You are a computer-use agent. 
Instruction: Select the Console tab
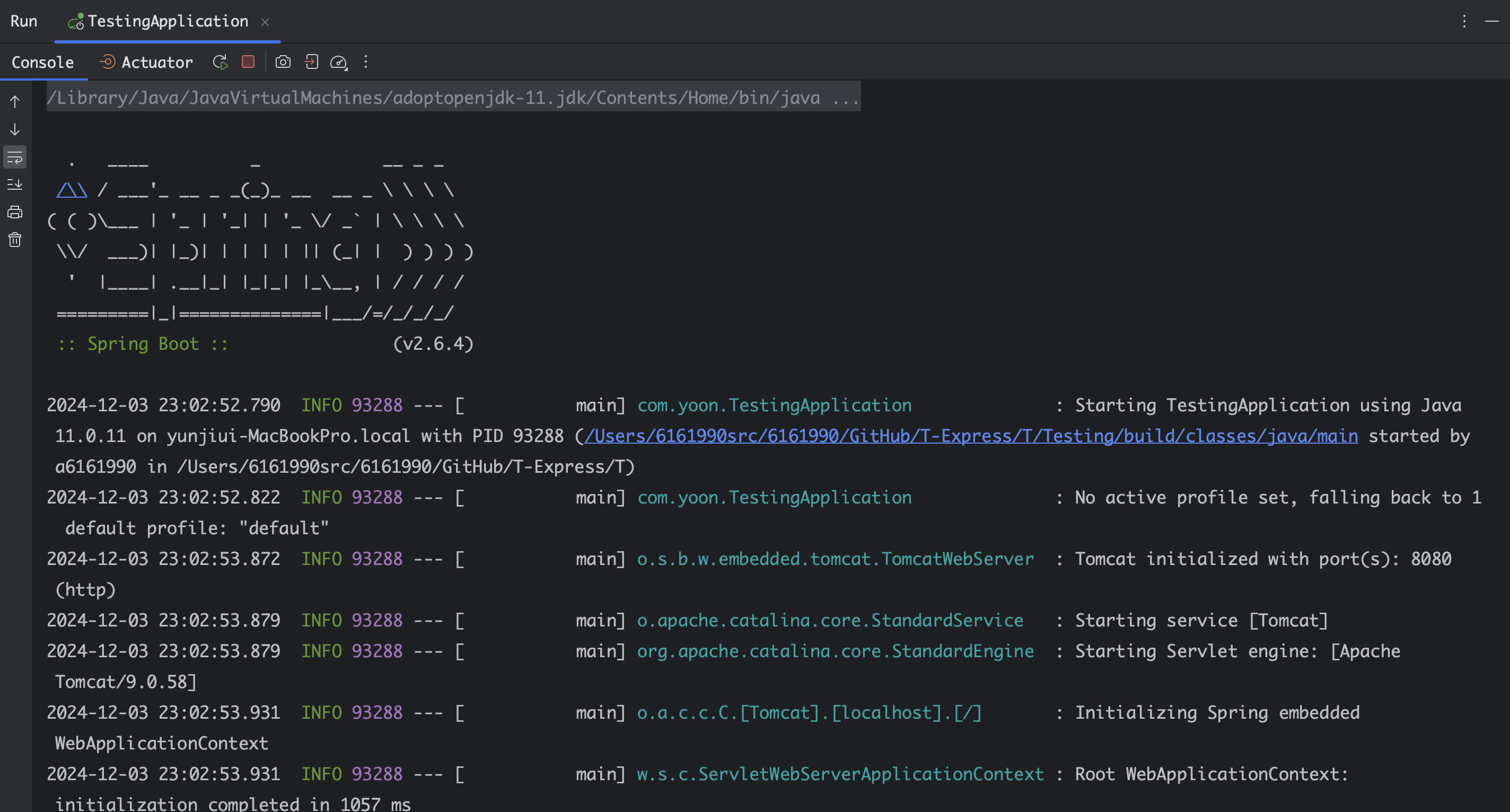[43, 62]
